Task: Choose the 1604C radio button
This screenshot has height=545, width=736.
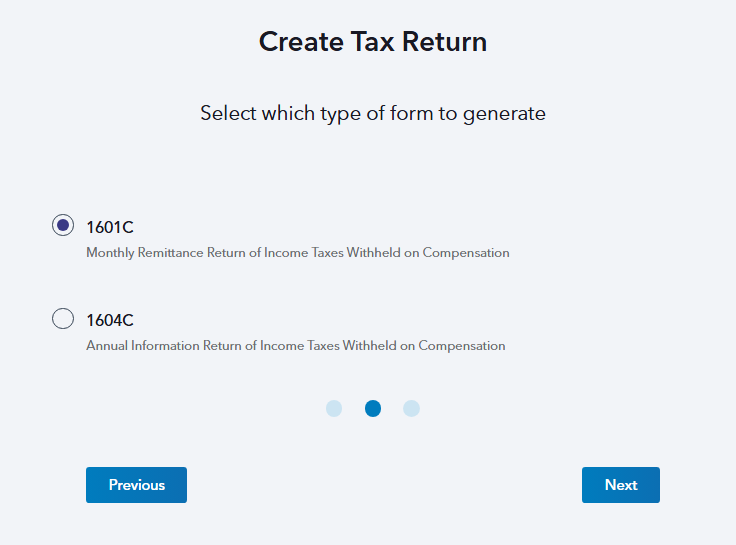Action: coord(63,319)
